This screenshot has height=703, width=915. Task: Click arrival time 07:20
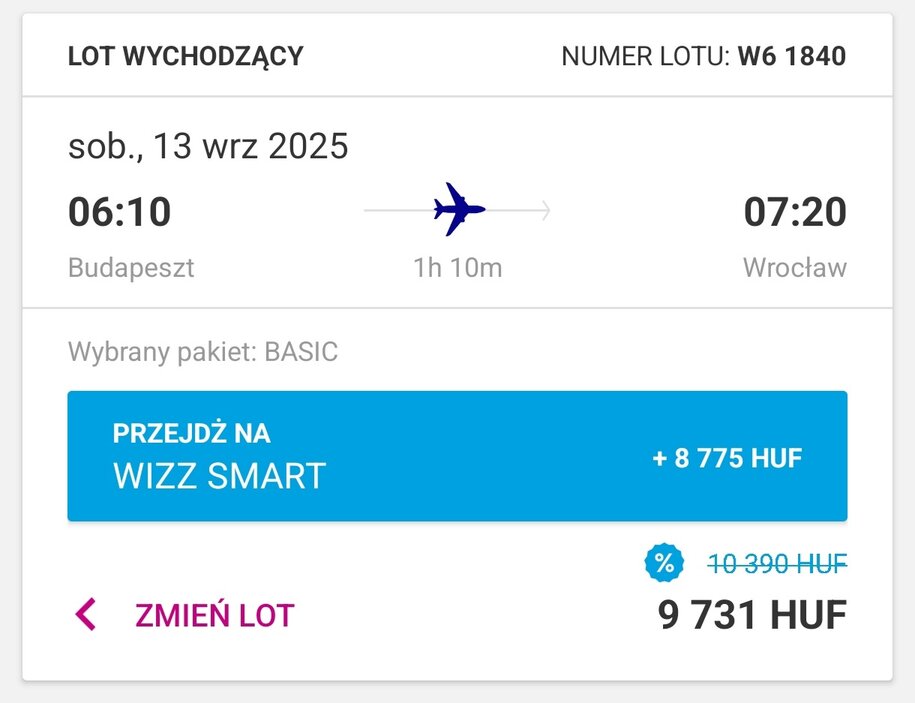795,211
